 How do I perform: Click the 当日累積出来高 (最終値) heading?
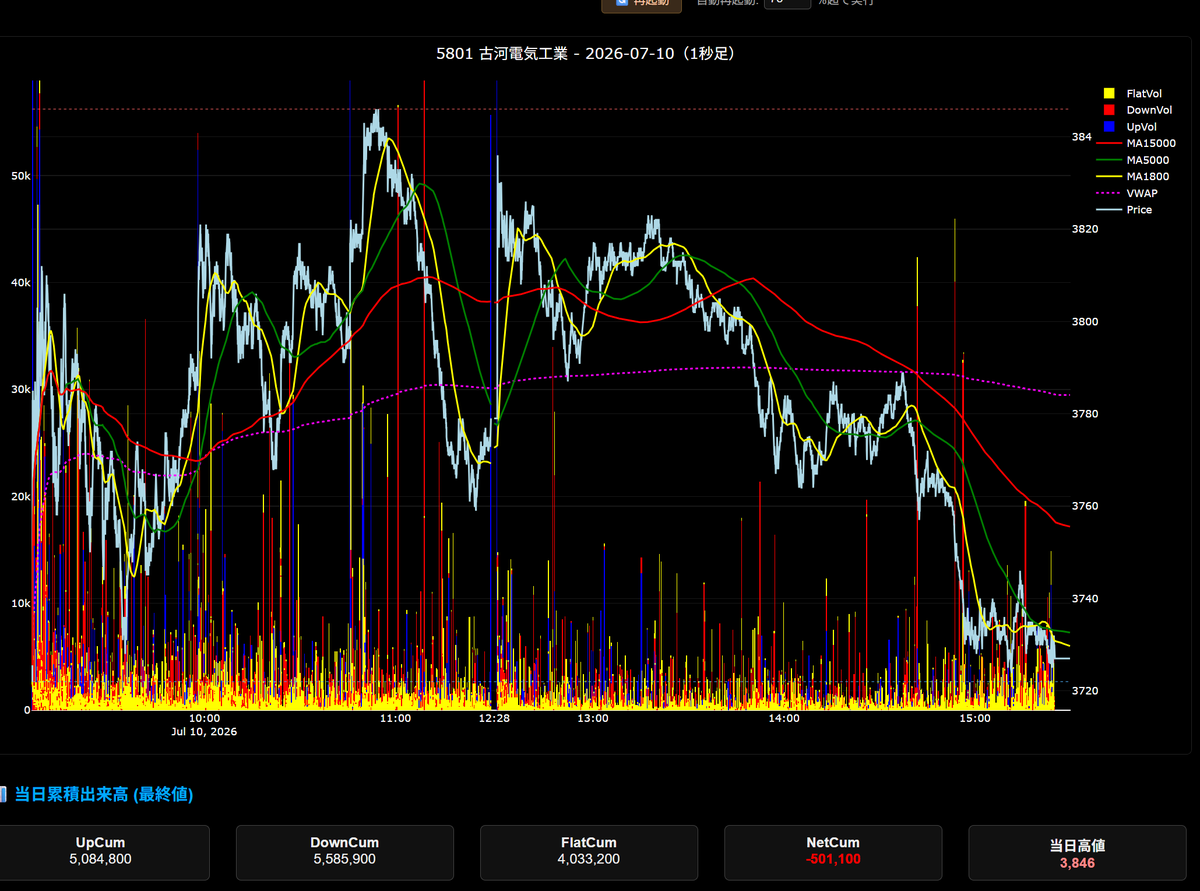click(x=104, y=795)
